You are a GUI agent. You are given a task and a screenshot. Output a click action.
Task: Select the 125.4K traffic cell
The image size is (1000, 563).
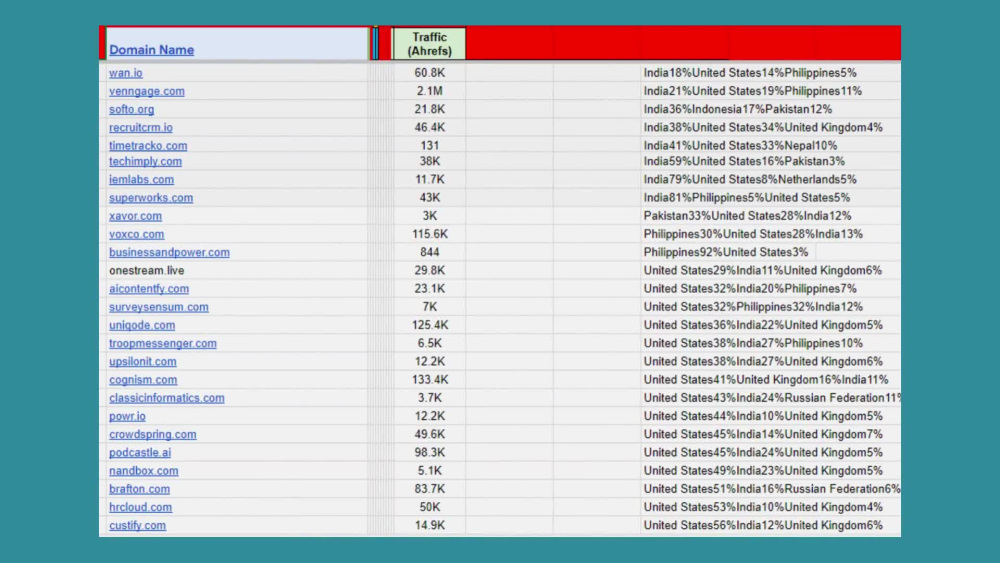tap(429, 325)
